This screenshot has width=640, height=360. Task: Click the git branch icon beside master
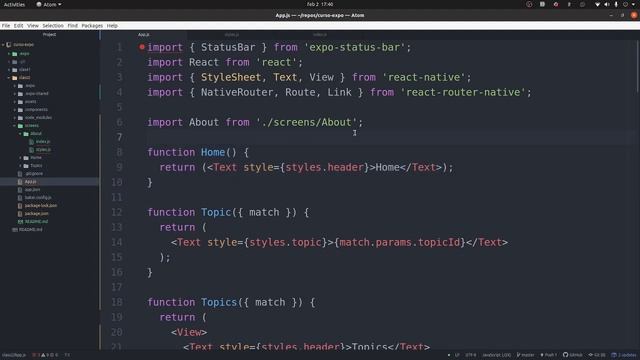(x=518, y=355)
